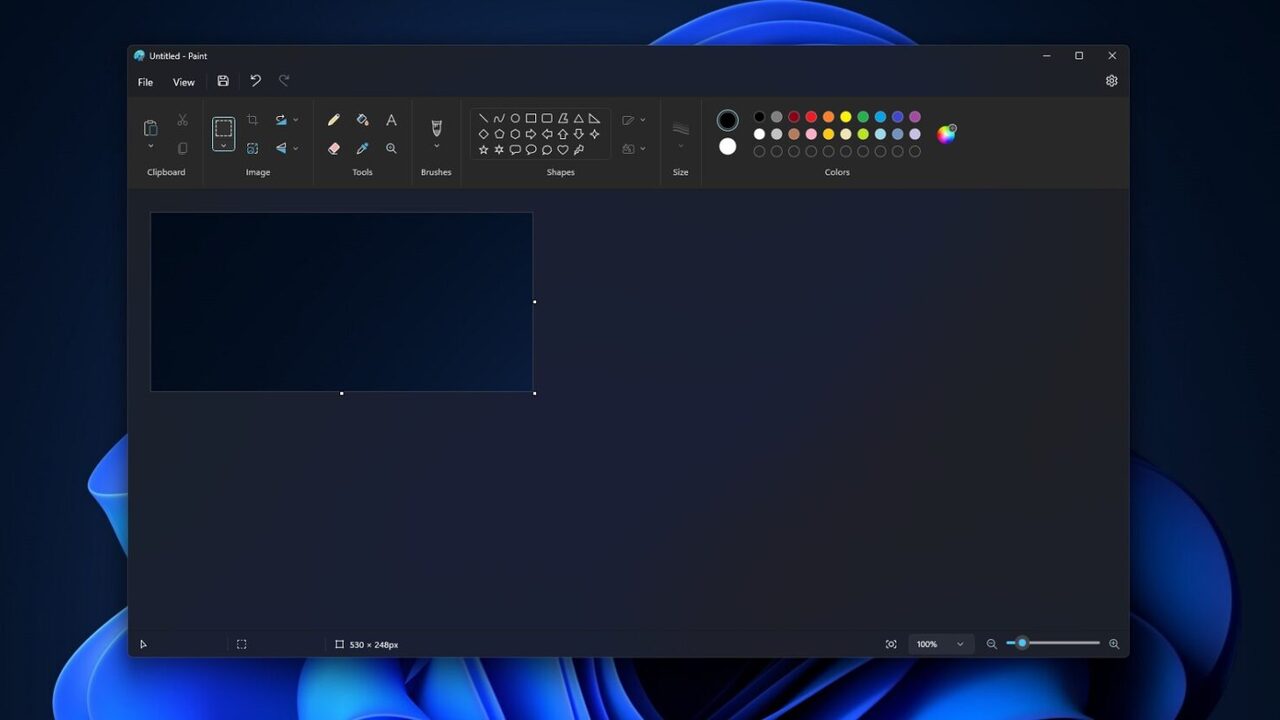Open the View menu
This screenshot has height=720, width=1280.
click(x=184, y=82)
